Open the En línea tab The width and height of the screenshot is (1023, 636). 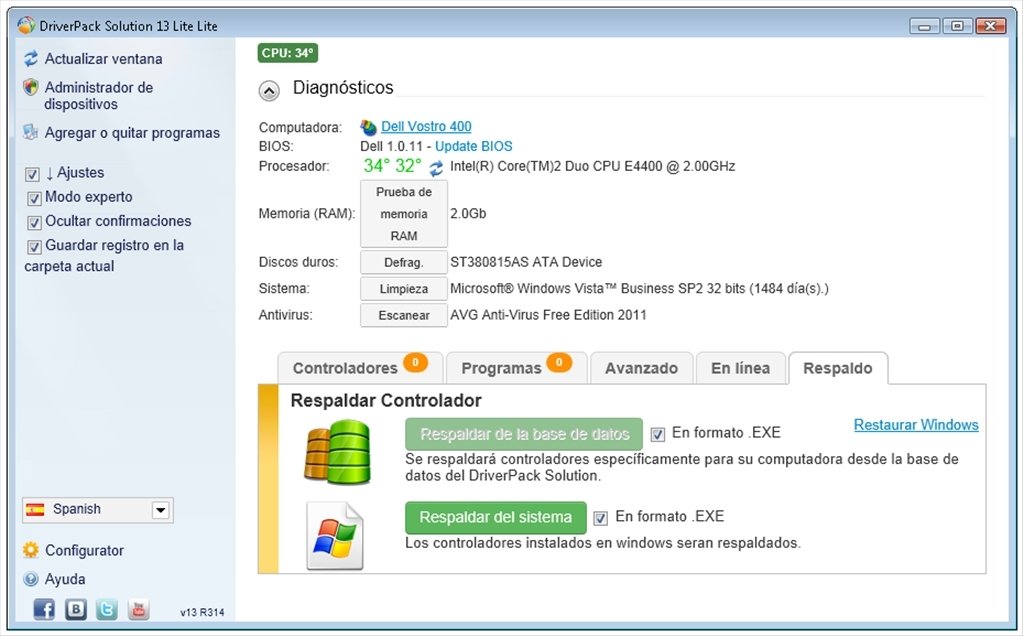coord(741,369)
